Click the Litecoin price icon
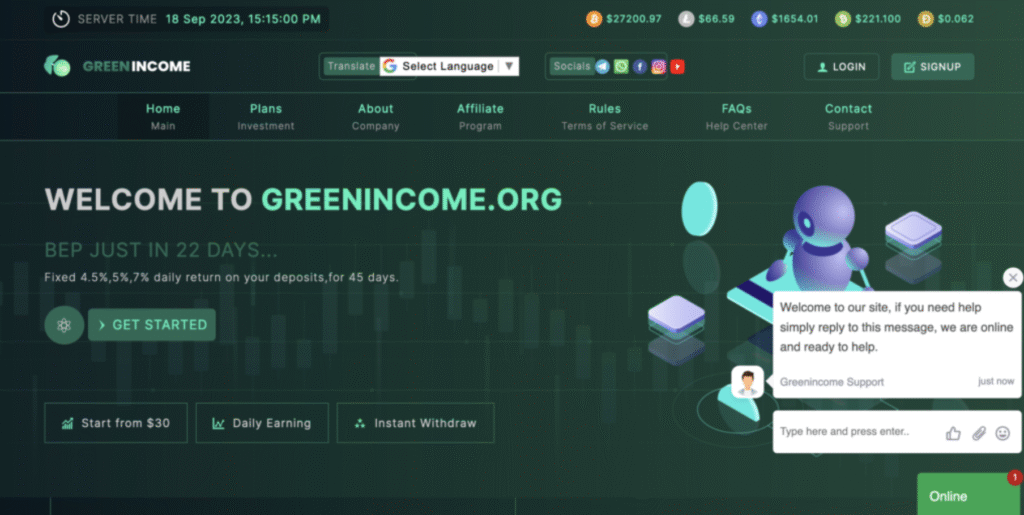The height and width of the screenshot is (515, 1024). (x=686, y=19)
